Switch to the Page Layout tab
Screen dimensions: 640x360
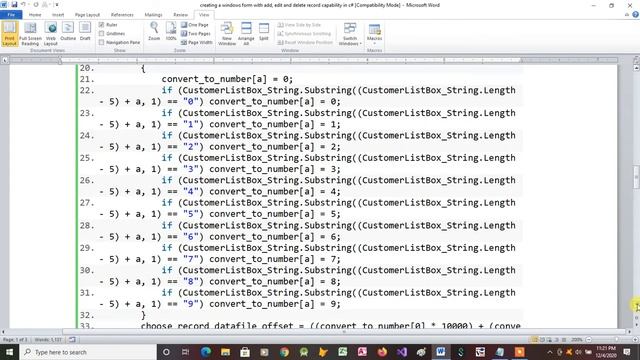point(87,15)
